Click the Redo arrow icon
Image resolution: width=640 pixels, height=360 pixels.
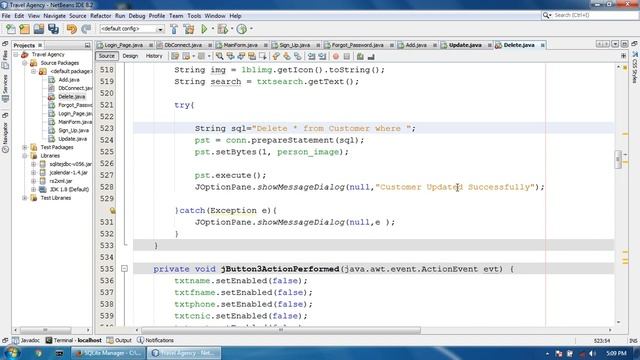pyautogui.click(x=86, y=29)
